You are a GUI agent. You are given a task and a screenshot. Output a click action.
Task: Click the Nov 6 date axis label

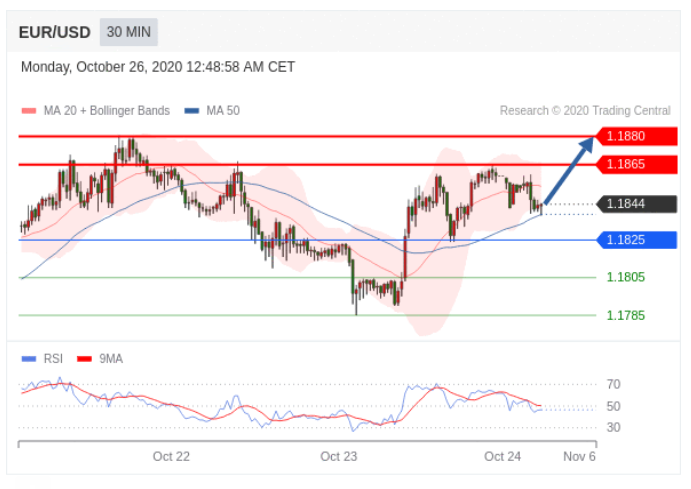579,456
